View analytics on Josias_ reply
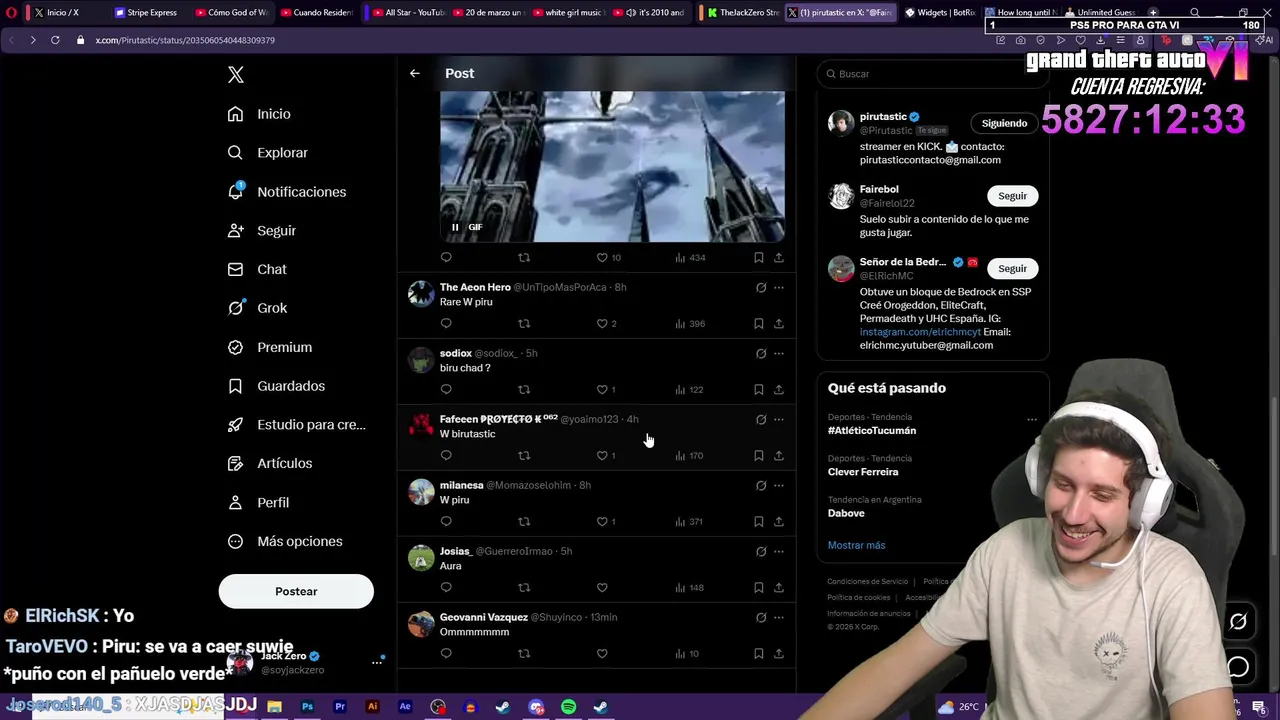Image resolution: width=1280 pixels, height=720 pixels. [689, 587]
